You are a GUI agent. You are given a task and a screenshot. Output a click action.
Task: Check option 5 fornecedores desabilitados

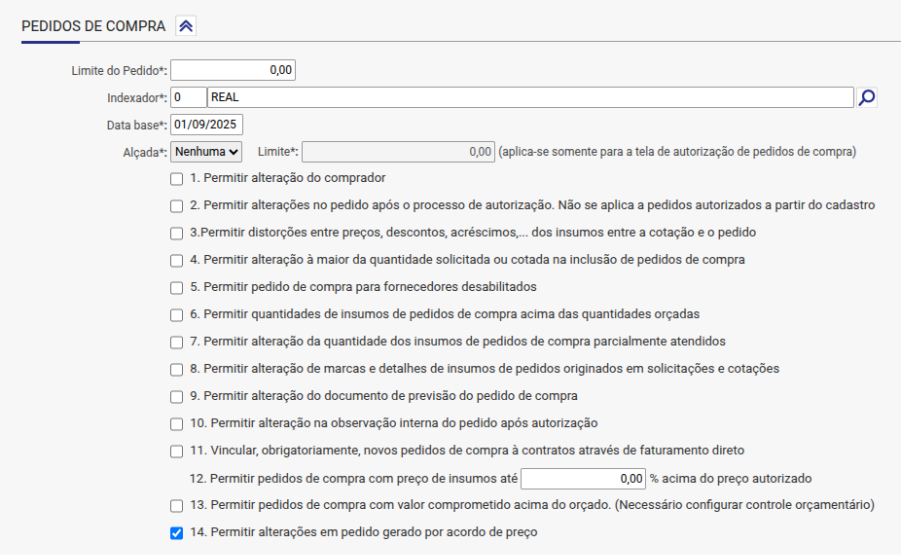(176, 288)
